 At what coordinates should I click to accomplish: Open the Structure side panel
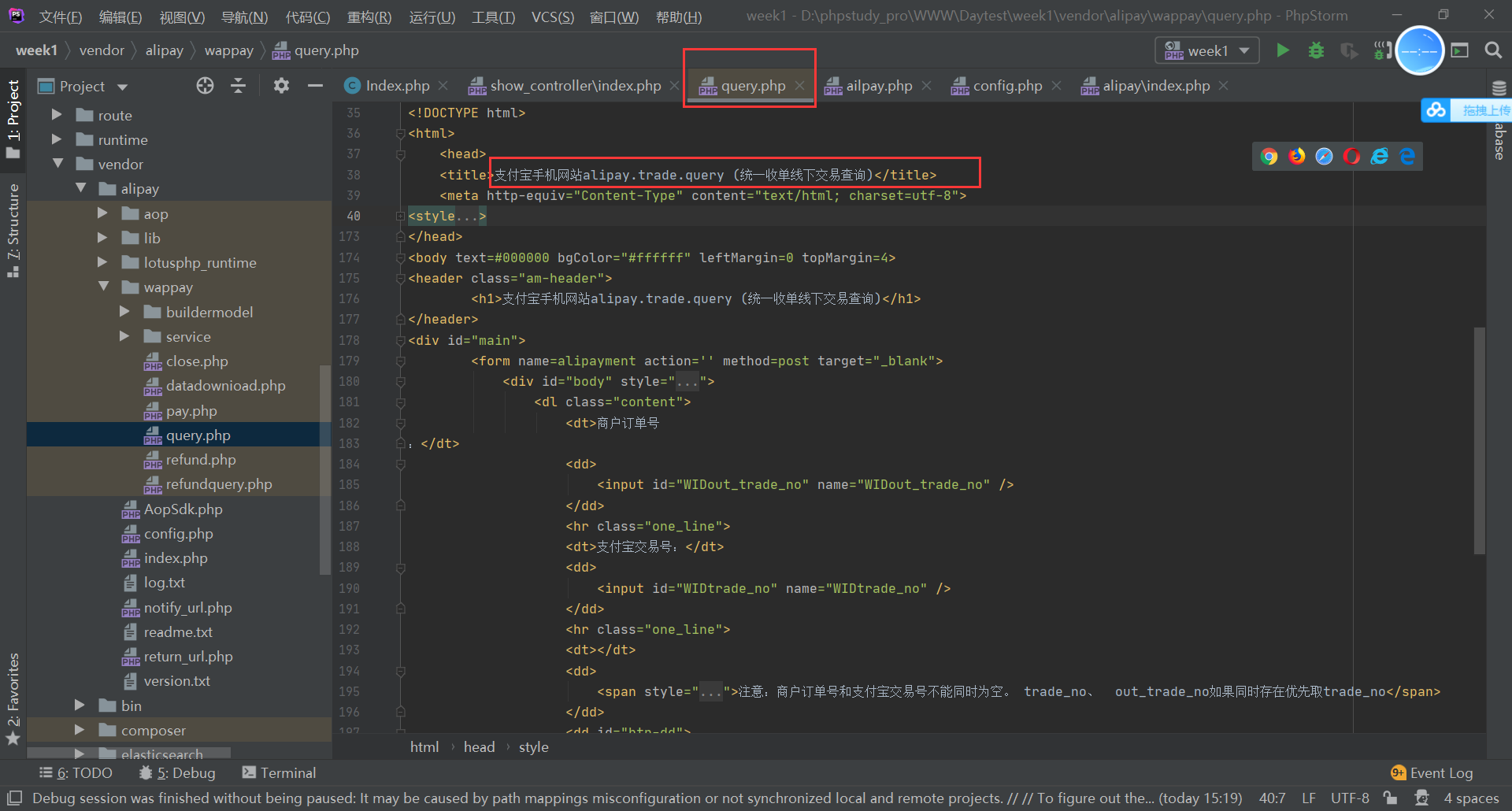pos(13,230)
